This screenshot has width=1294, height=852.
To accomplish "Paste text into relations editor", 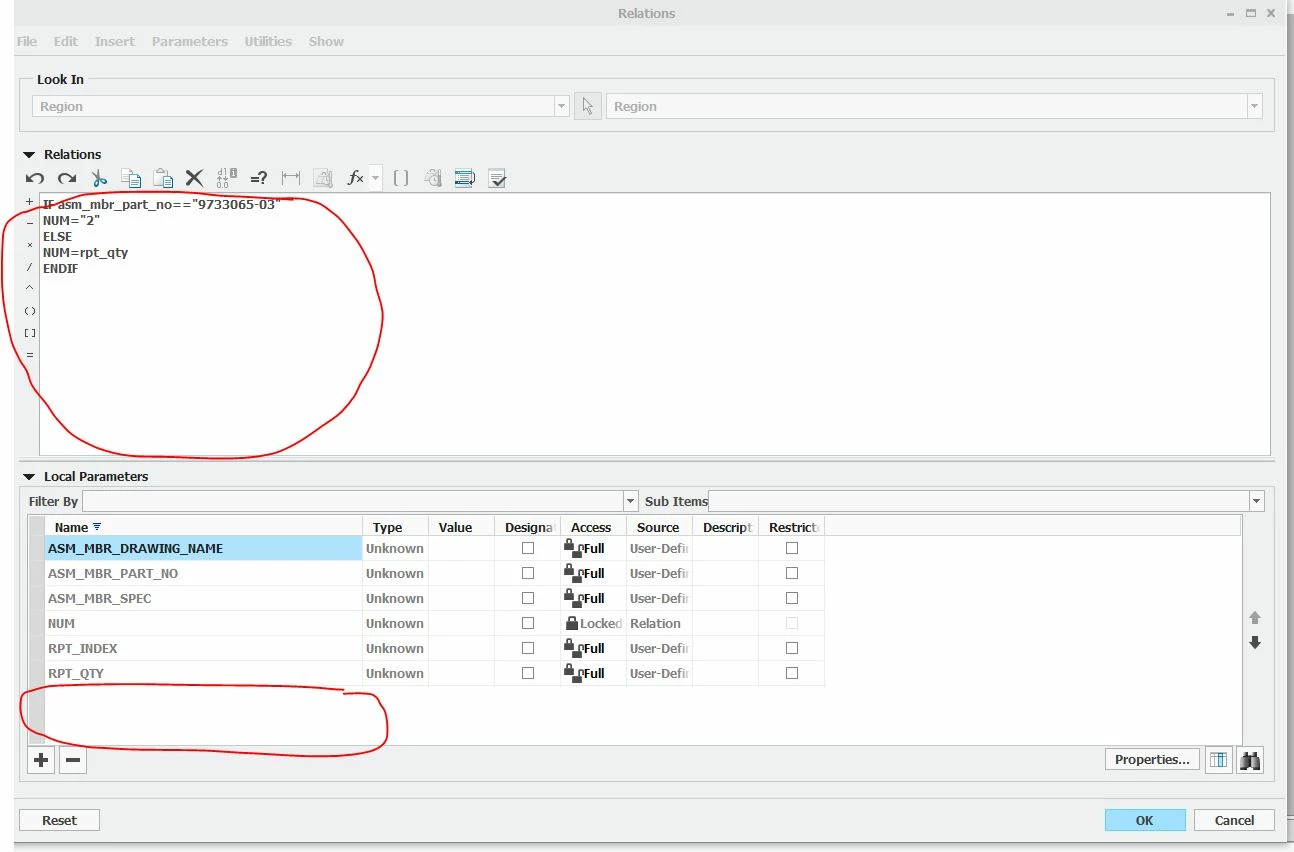I will coord(163,178).
